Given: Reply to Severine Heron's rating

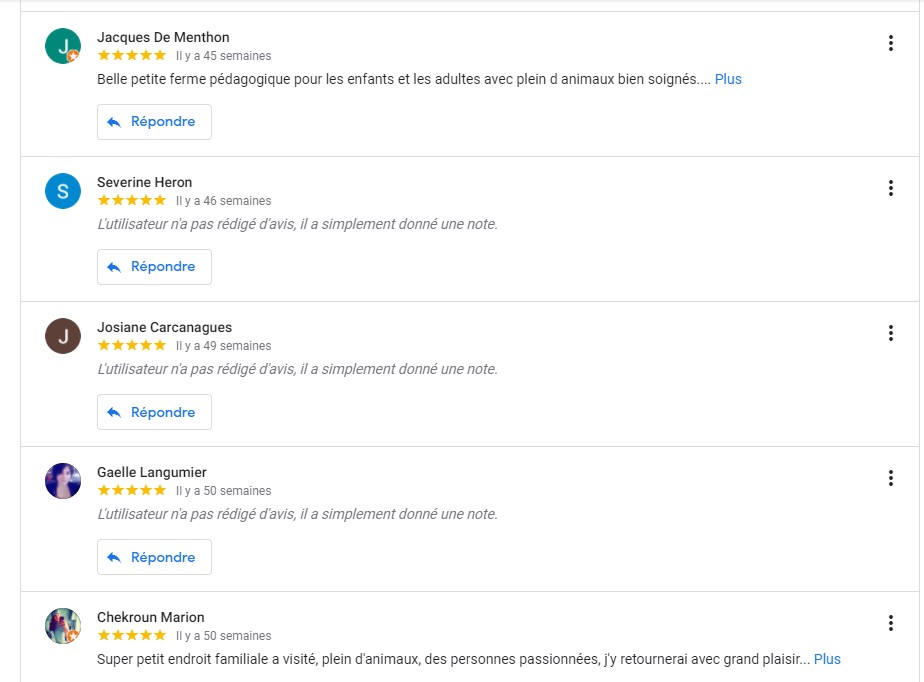Looking at the screenshot, I should pos(154,267).
